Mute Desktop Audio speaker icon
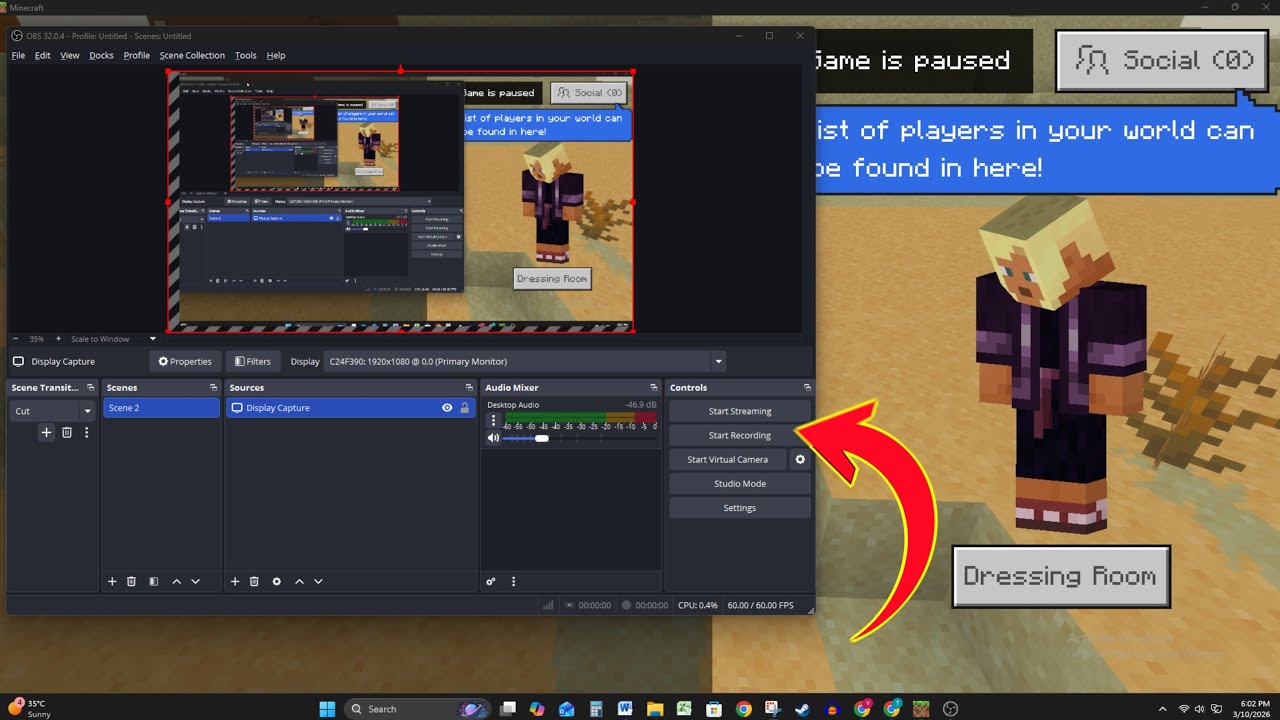 (493, 438)
